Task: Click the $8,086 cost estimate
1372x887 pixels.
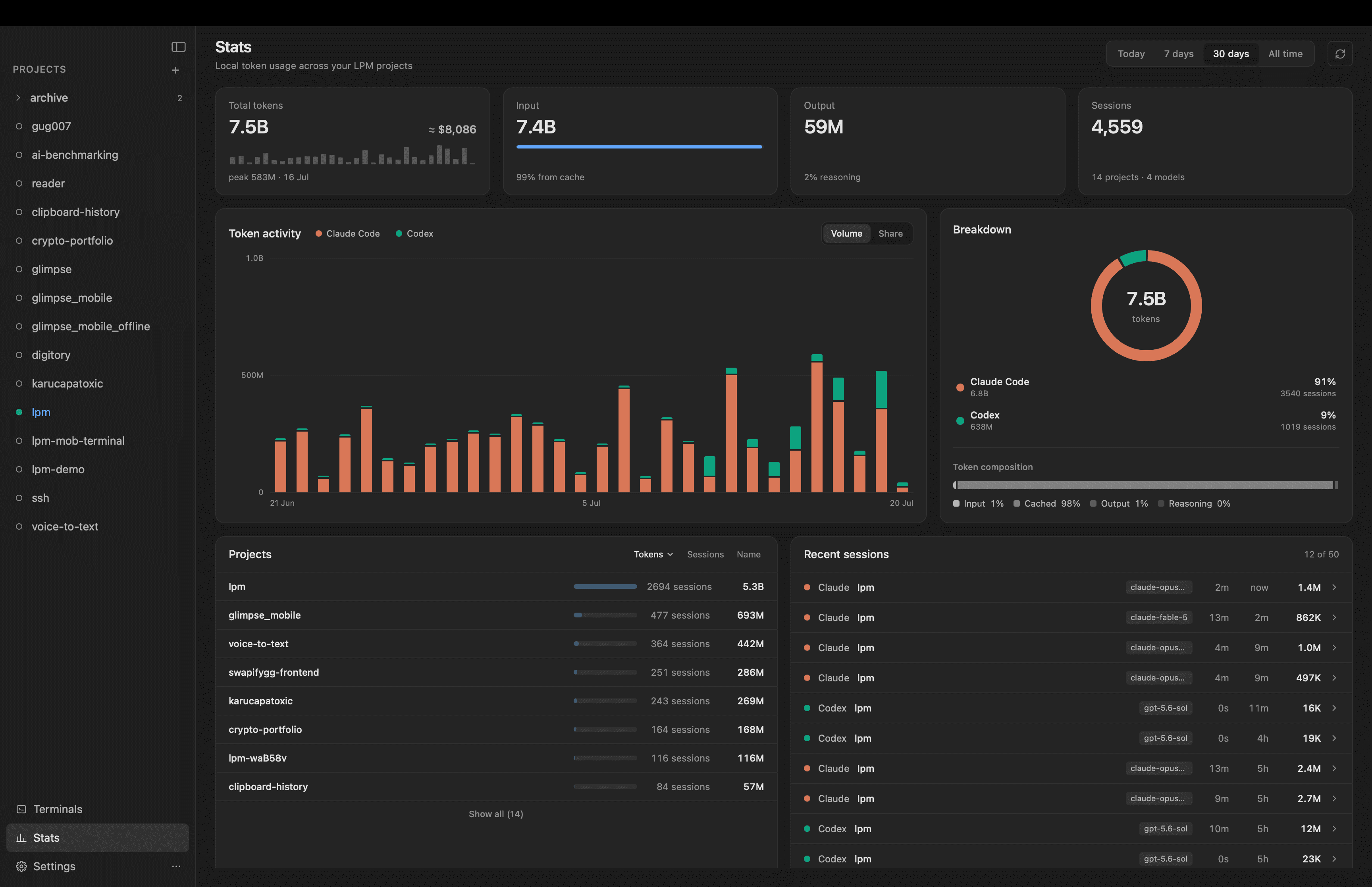Action: (x=452, y=129)
